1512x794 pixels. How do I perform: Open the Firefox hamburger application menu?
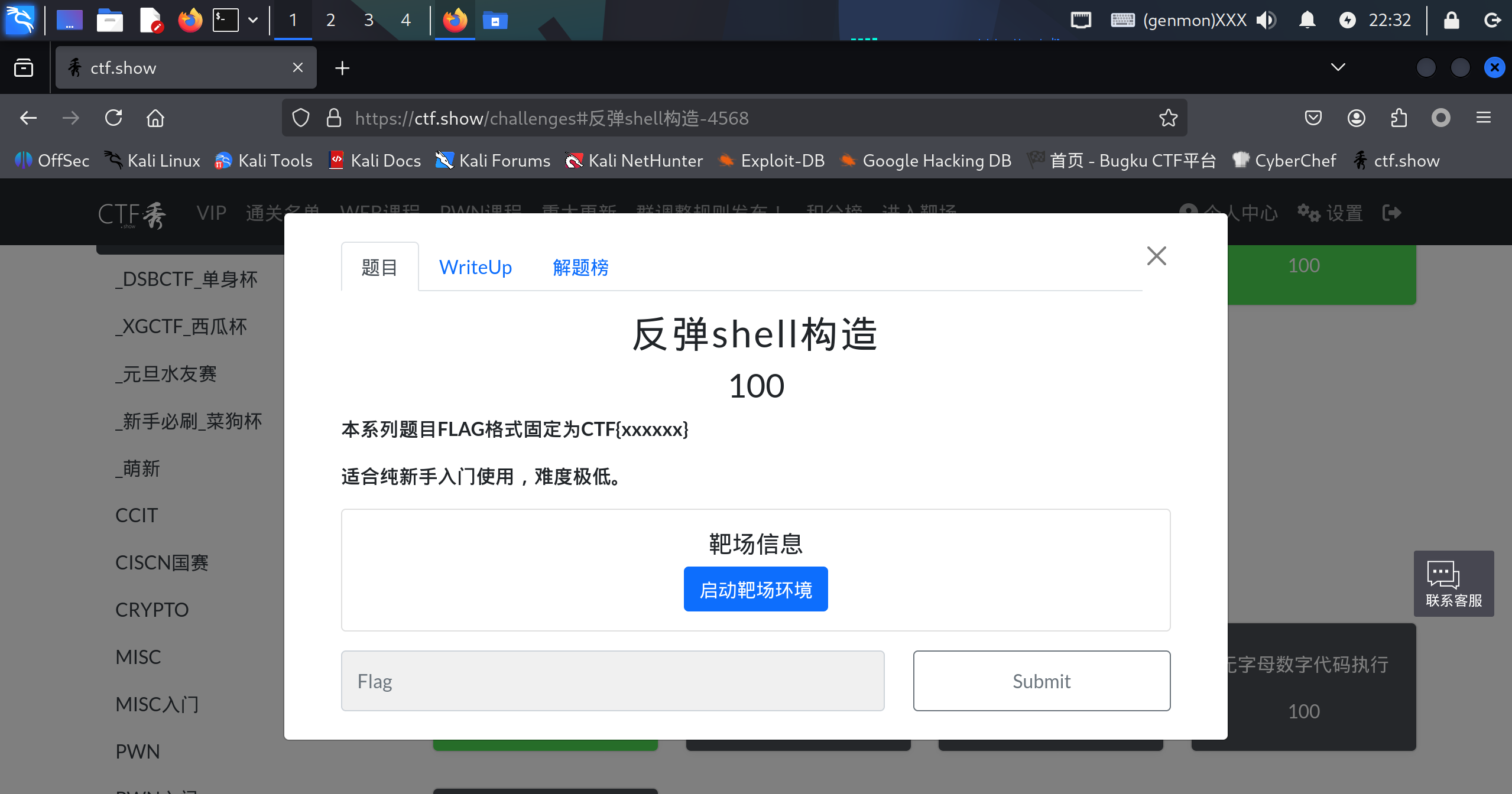coord(1483,118)
